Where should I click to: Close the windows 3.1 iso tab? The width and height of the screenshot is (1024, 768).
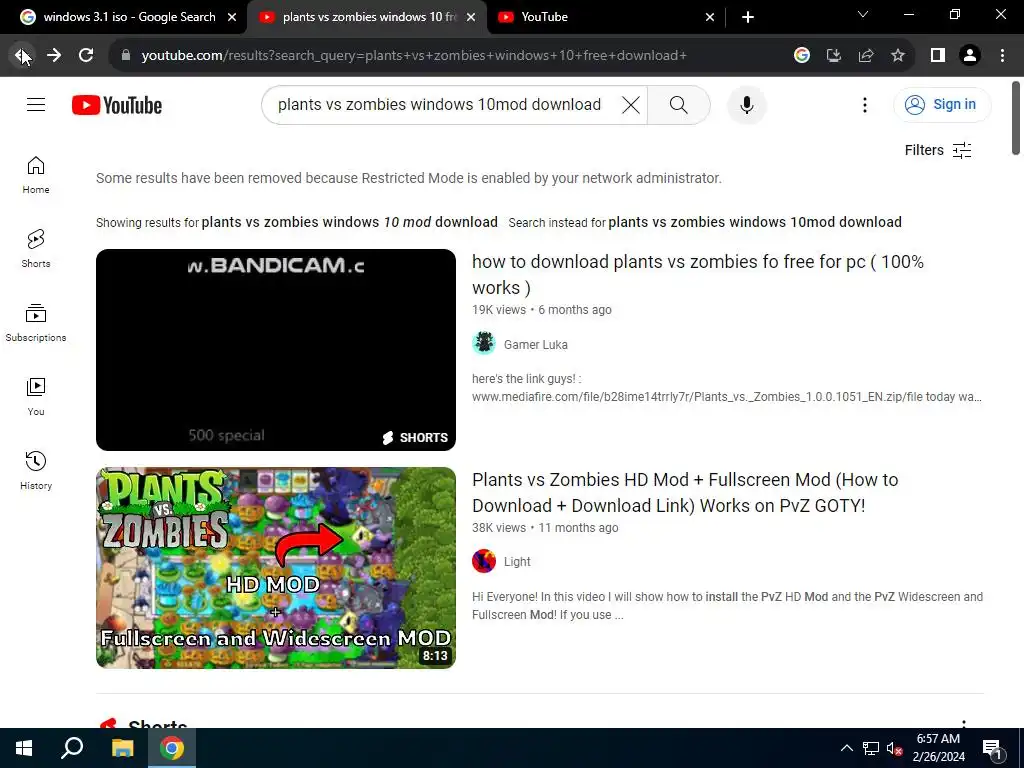(x=231, y=17)
